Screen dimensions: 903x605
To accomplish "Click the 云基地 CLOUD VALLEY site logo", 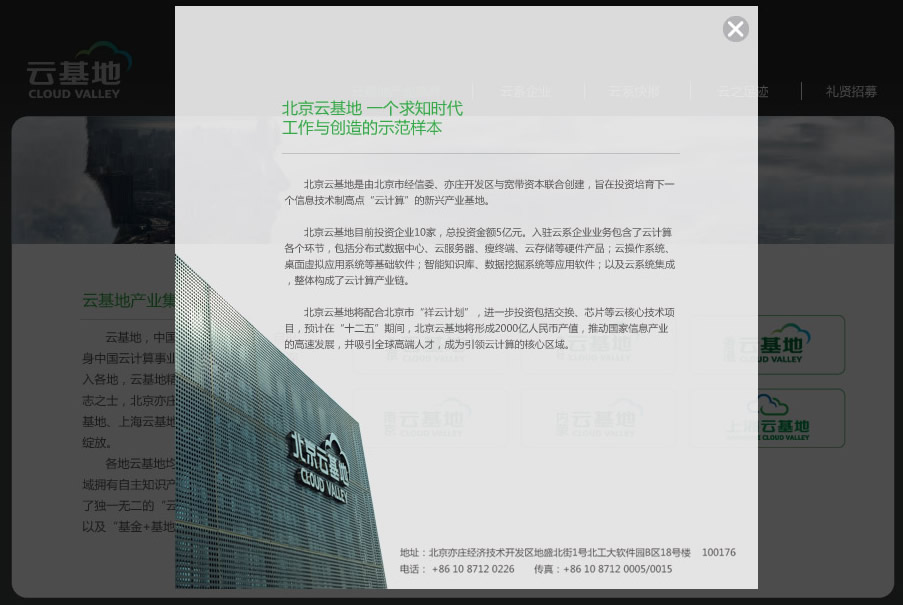I will [78, 71].
